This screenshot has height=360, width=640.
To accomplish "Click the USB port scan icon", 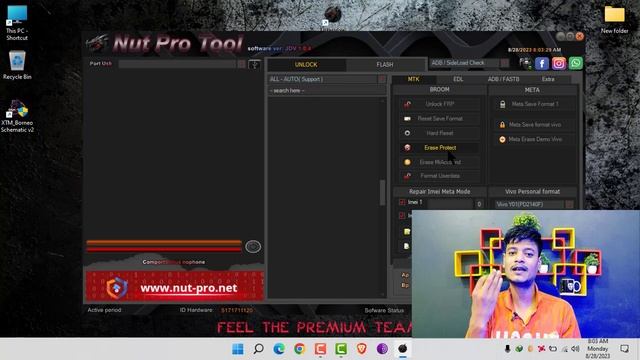I will [254, 64].
